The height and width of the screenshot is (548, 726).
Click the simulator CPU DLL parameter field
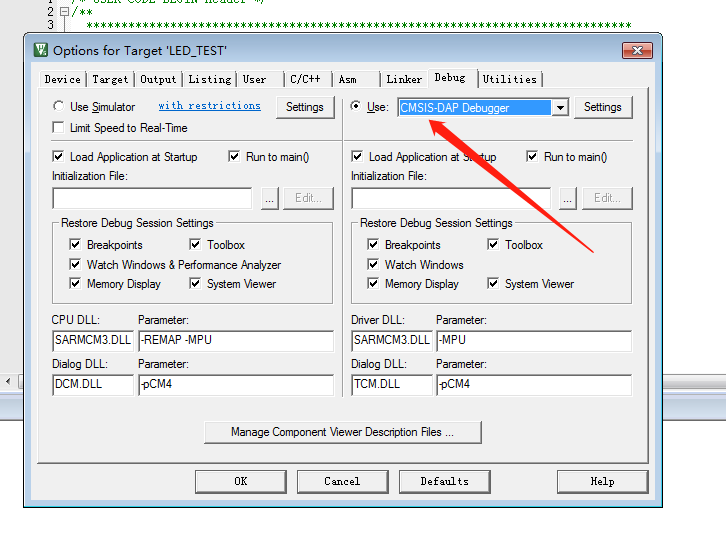[x=235, y=341]
